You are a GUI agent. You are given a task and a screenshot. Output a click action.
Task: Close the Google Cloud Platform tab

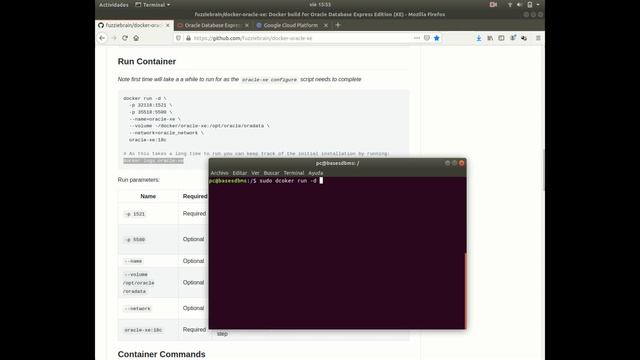(x=326, y=25)
